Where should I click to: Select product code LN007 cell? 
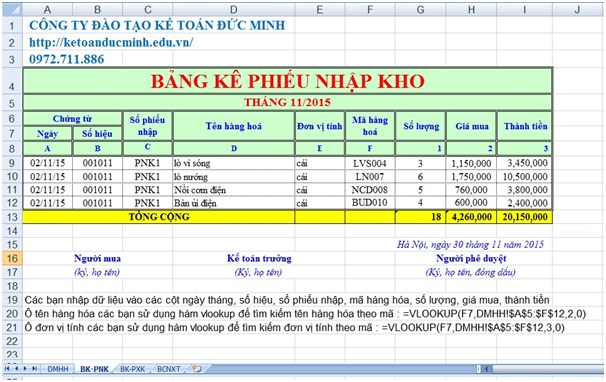[370, 177]
